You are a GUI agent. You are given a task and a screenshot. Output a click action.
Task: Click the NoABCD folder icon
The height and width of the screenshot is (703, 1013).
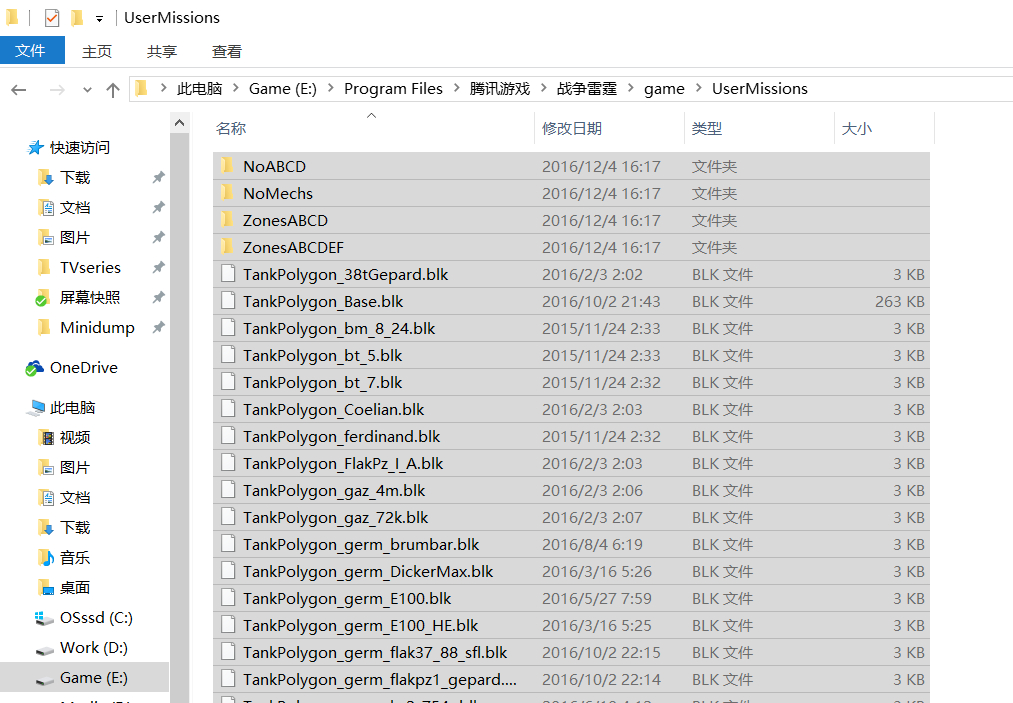227,165
